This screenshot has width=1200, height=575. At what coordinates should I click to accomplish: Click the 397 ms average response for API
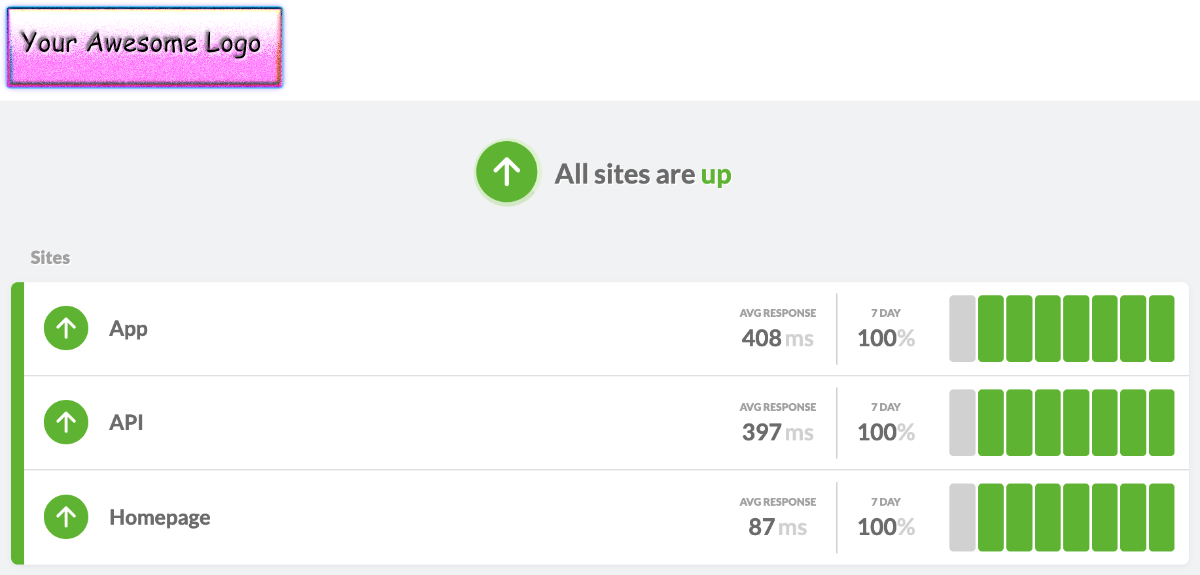tap(777, 431)
